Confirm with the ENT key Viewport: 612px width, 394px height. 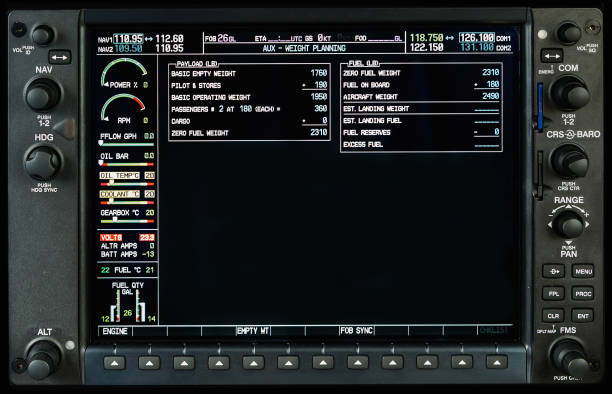pyautogui.click(x=583, y=316)
